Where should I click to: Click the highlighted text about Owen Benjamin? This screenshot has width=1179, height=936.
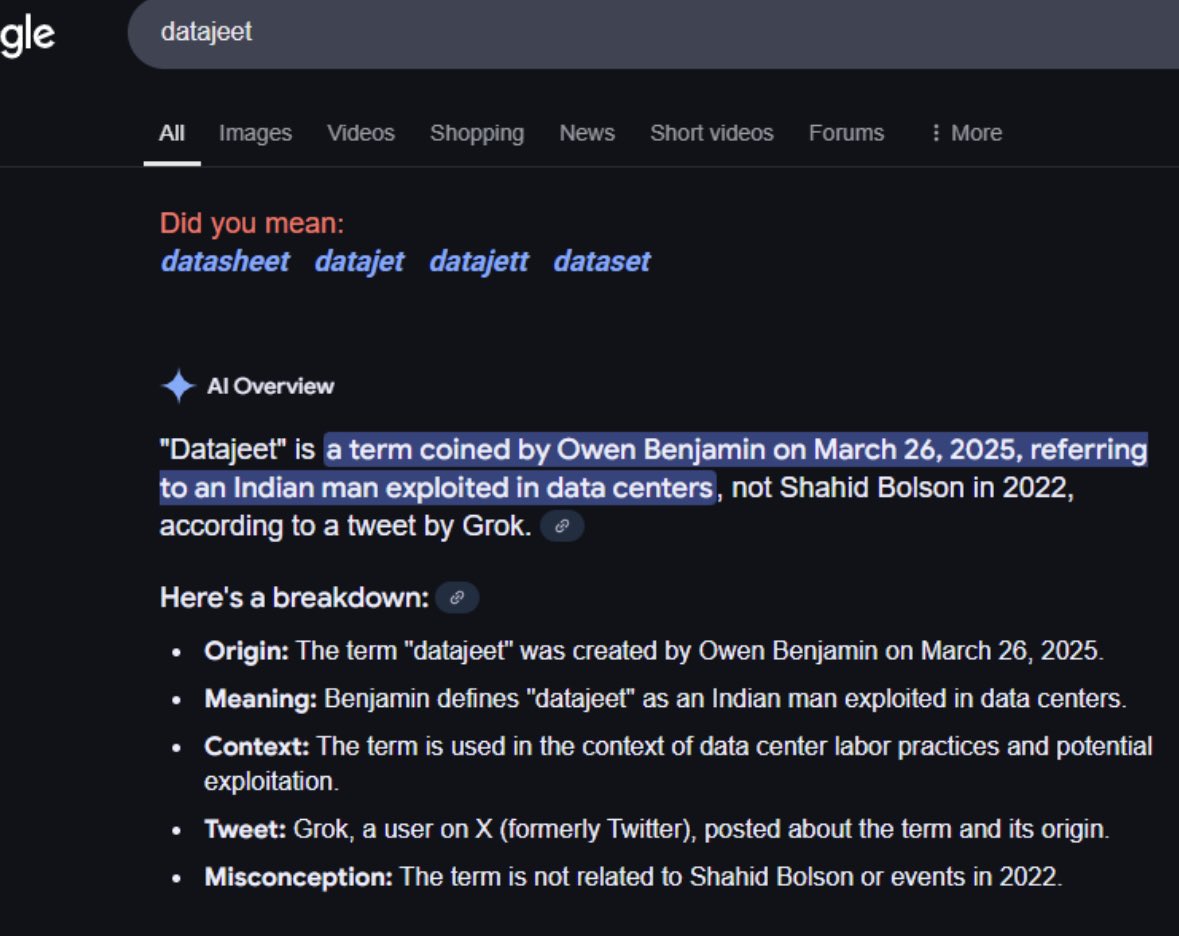pos(653,468)
